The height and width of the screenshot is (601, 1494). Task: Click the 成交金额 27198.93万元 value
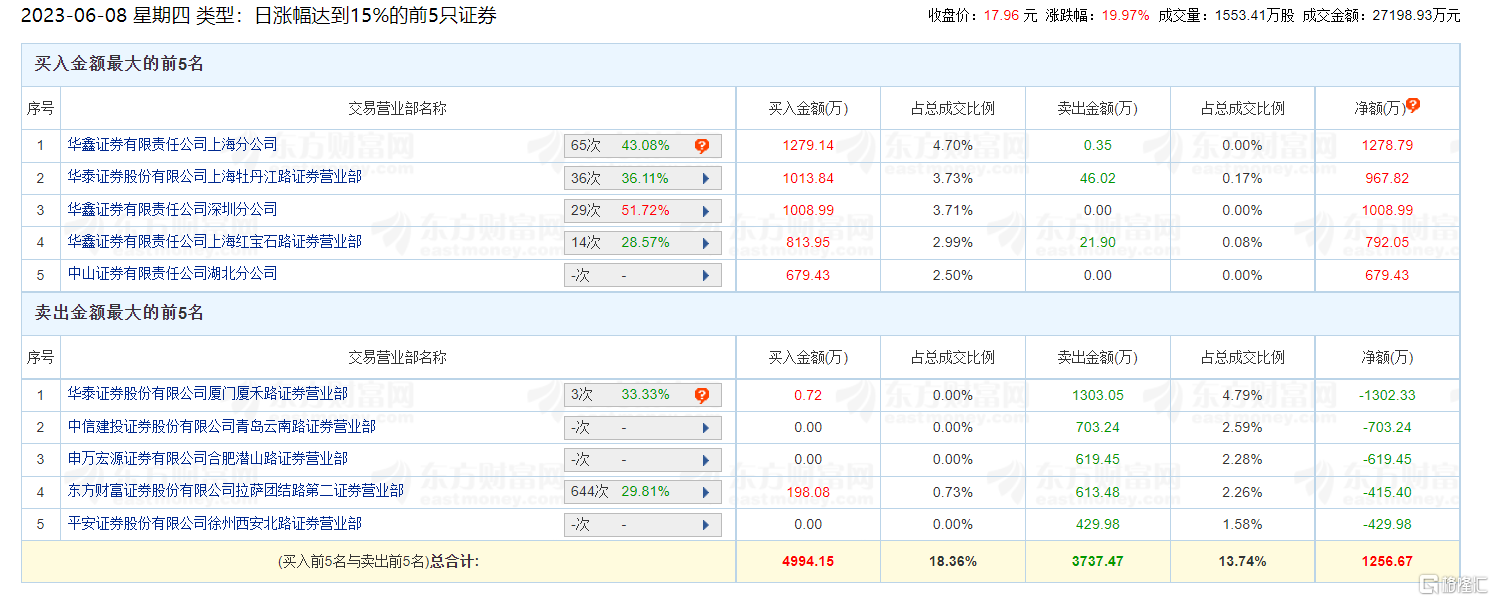click(1415, 15)
